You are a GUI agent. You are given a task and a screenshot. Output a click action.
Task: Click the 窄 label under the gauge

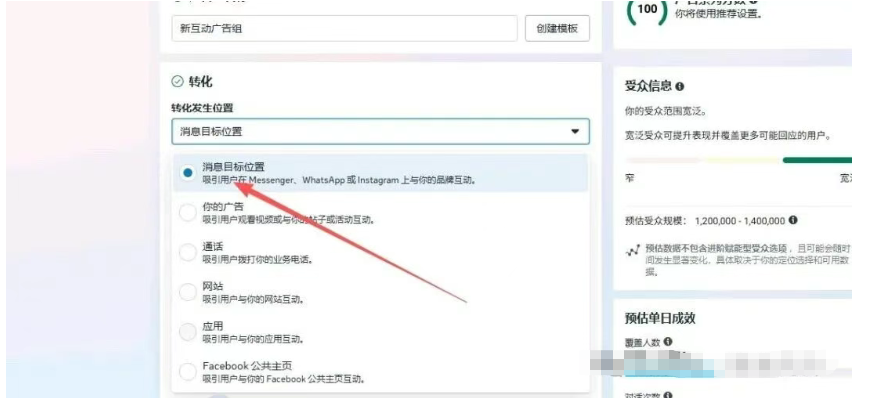click(x=629, y=178)
